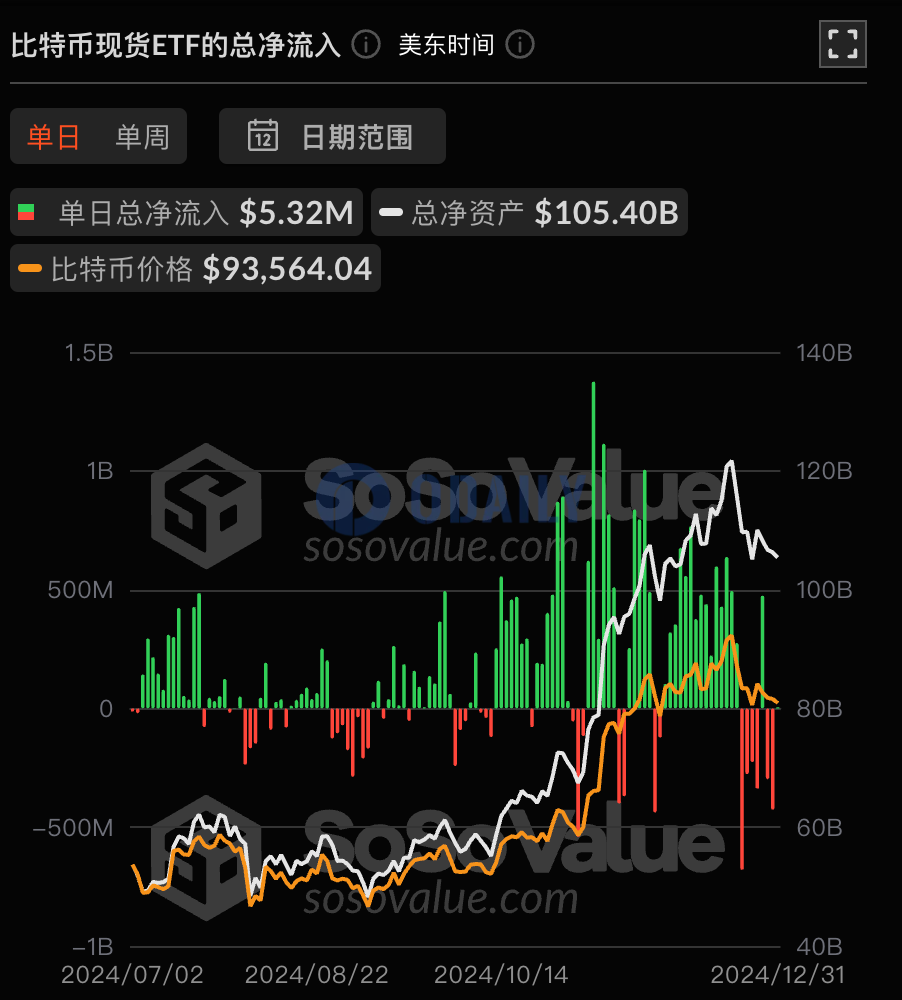The height and width of the screenshot is (1000, 902).
Task: Click the $105.40B total assets value
Action: tap(607, 212)
